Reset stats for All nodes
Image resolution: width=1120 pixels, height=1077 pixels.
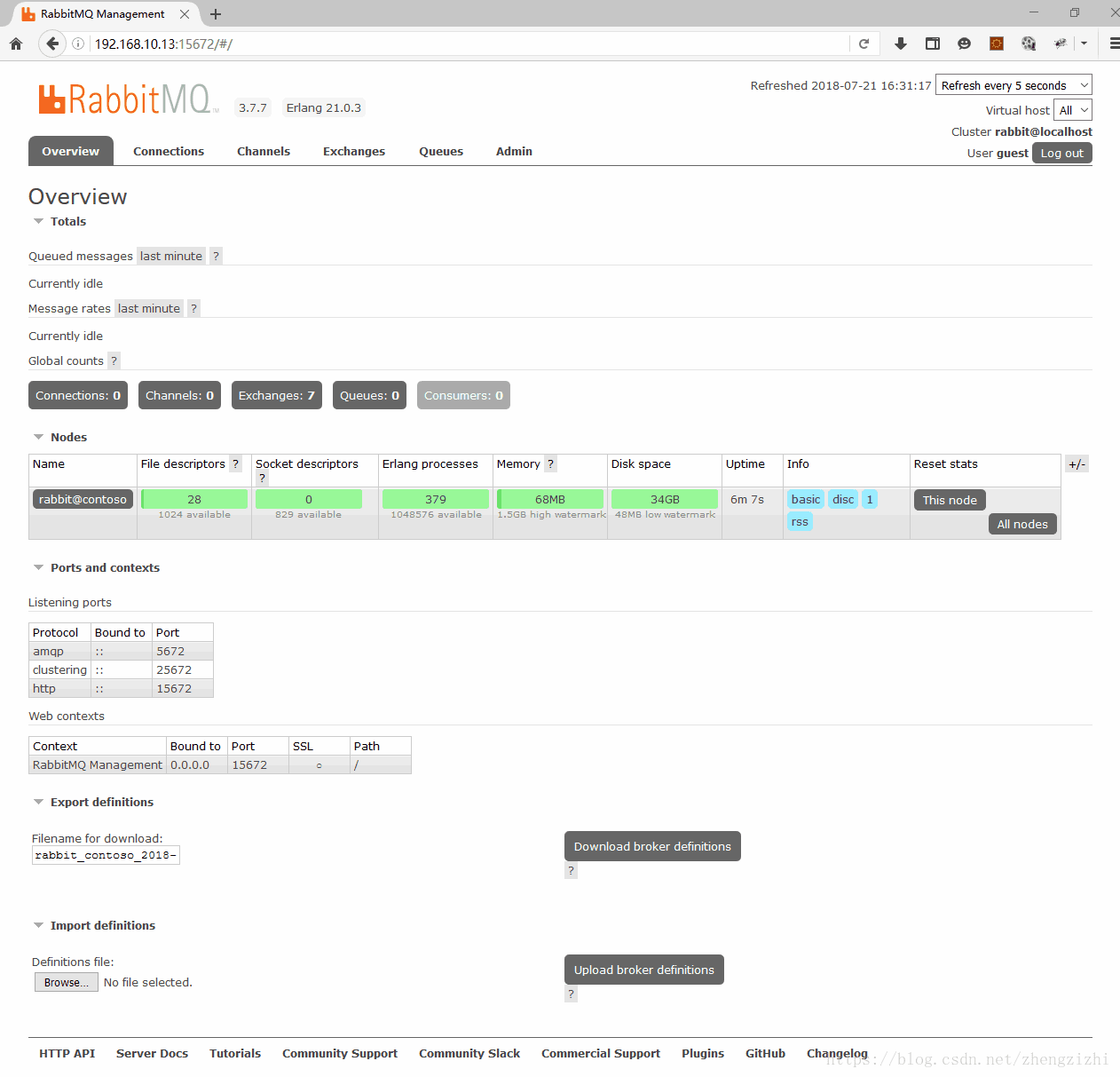pyautogui.click(x=1022, y=524)
